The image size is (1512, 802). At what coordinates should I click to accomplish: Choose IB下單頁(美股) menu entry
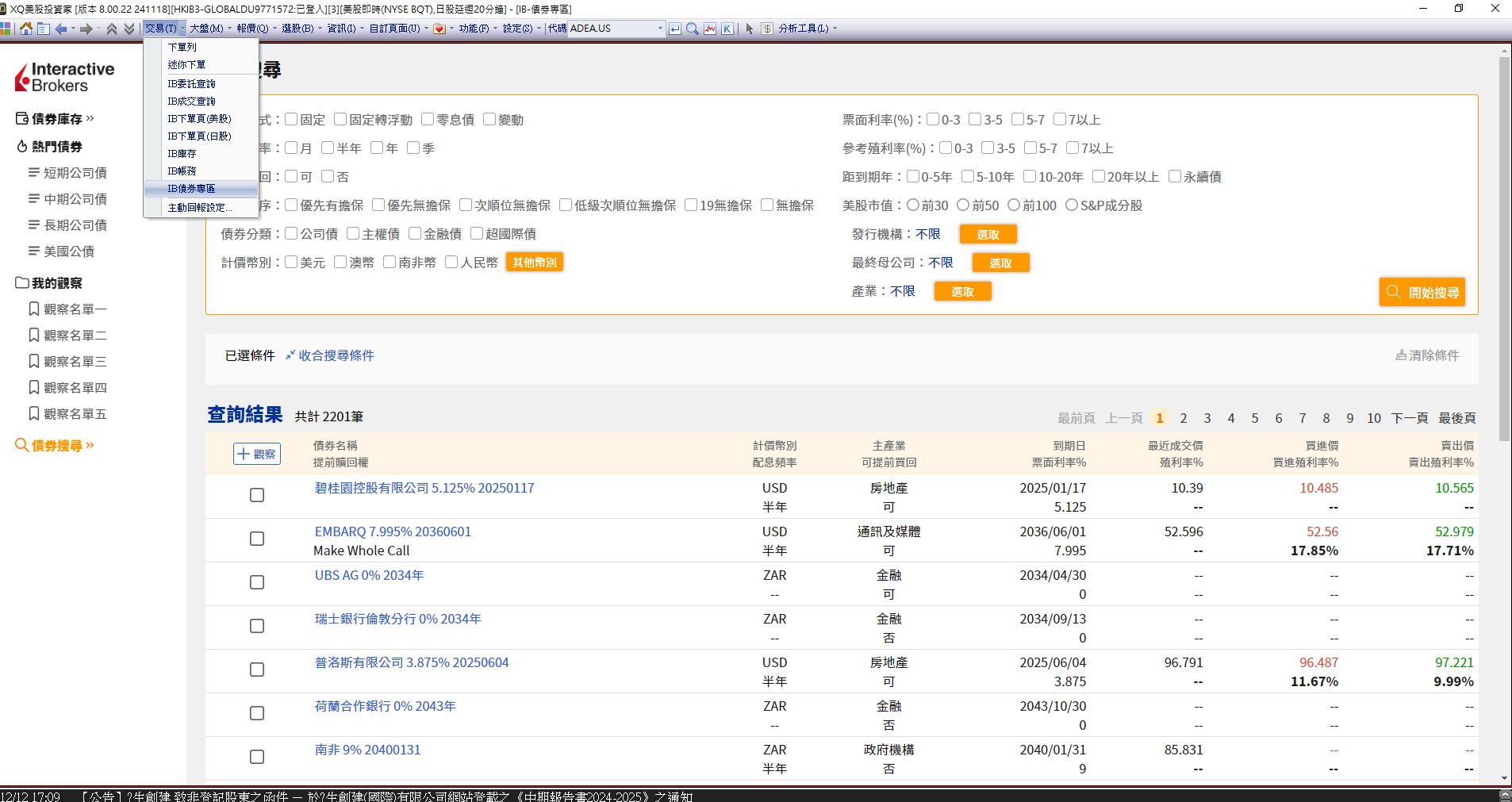(201, 118)
